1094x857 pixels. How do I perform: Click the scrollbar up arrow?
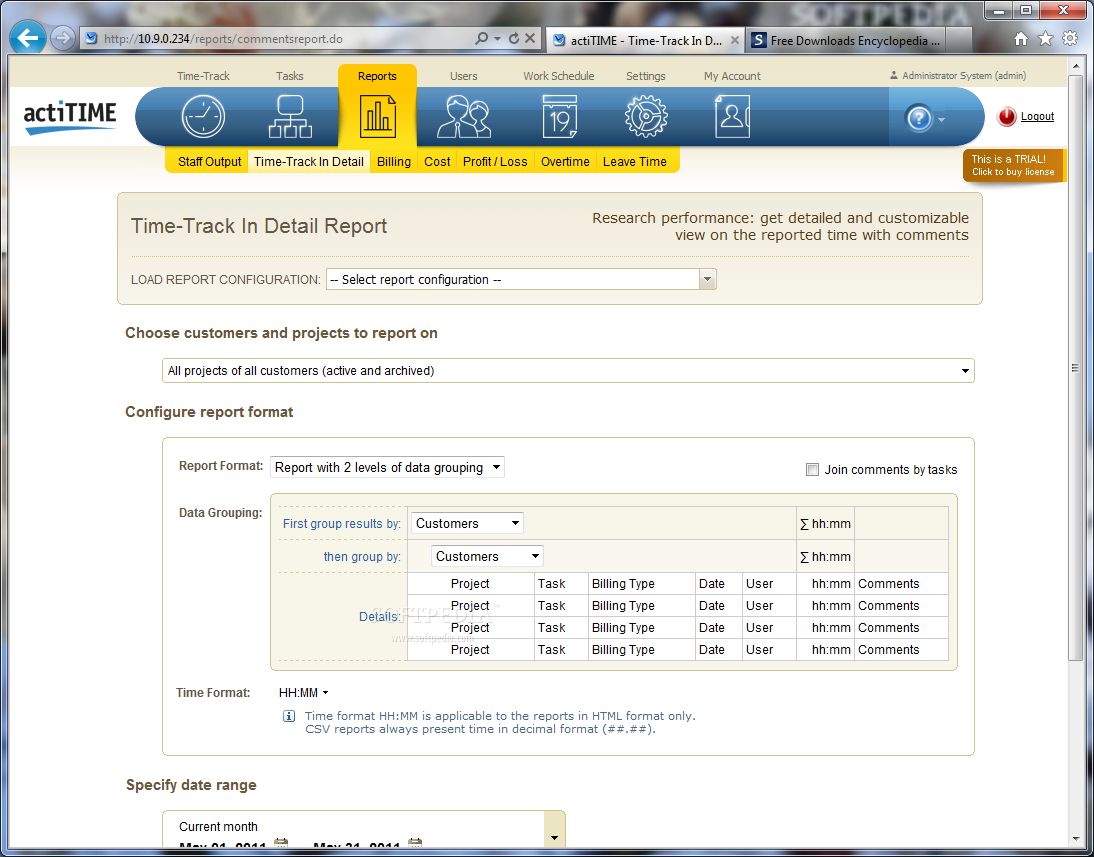1075,65
